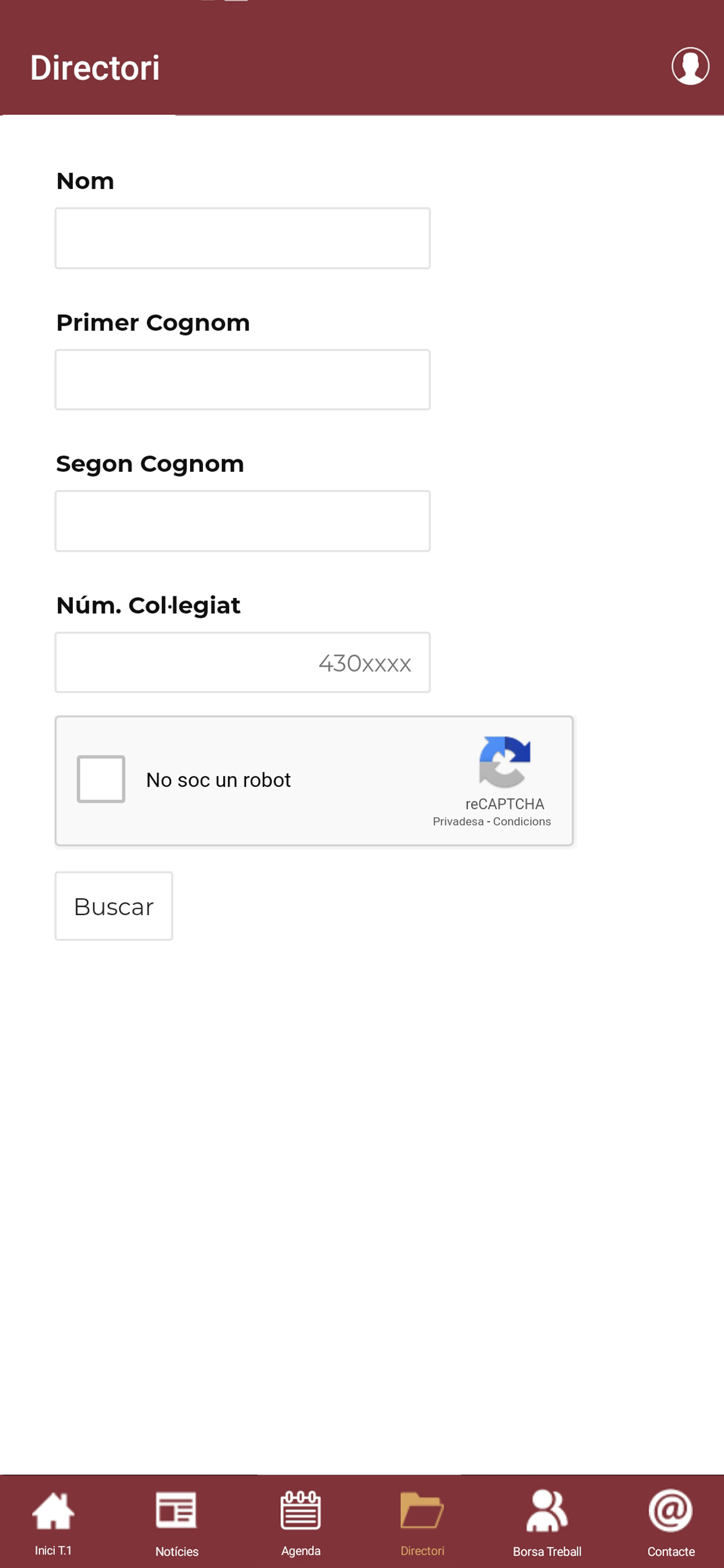Switch to the Notícies tab label
The height and width of the screenshot is (1568, 724).
tap(177, 1551)
